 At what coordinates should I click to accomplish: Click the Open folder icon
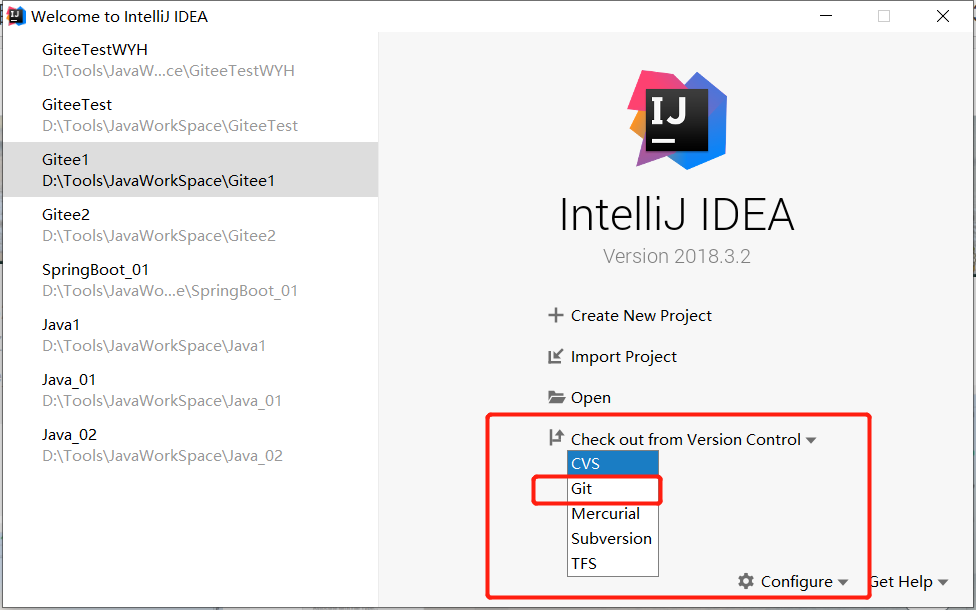556,397
